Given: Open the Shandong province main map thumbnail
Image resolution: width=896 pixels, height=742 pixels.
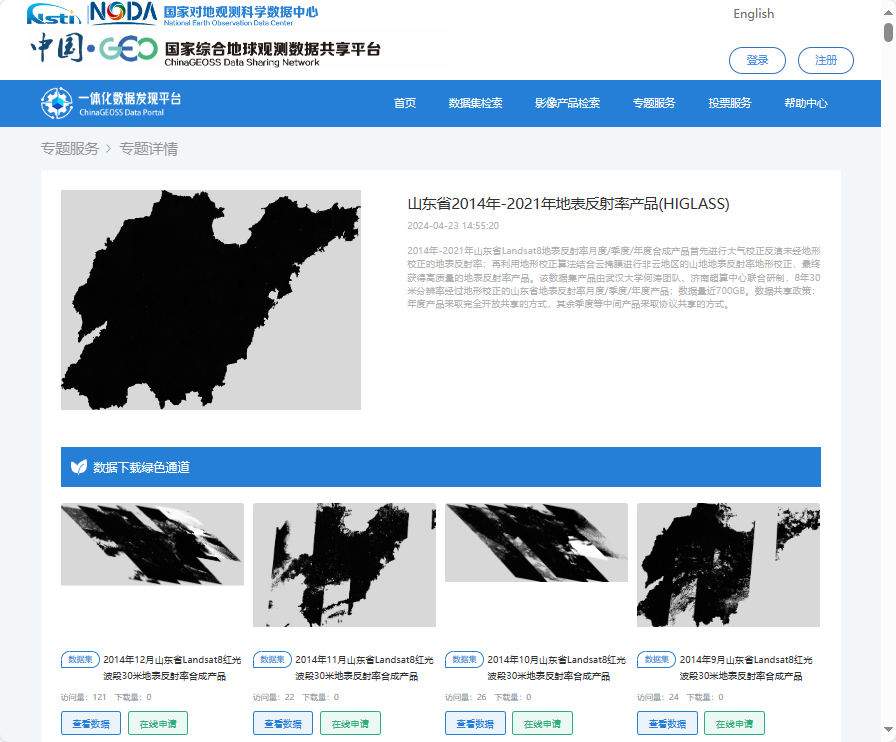Looking at the screenshot, I should click(x=210, y=300).
